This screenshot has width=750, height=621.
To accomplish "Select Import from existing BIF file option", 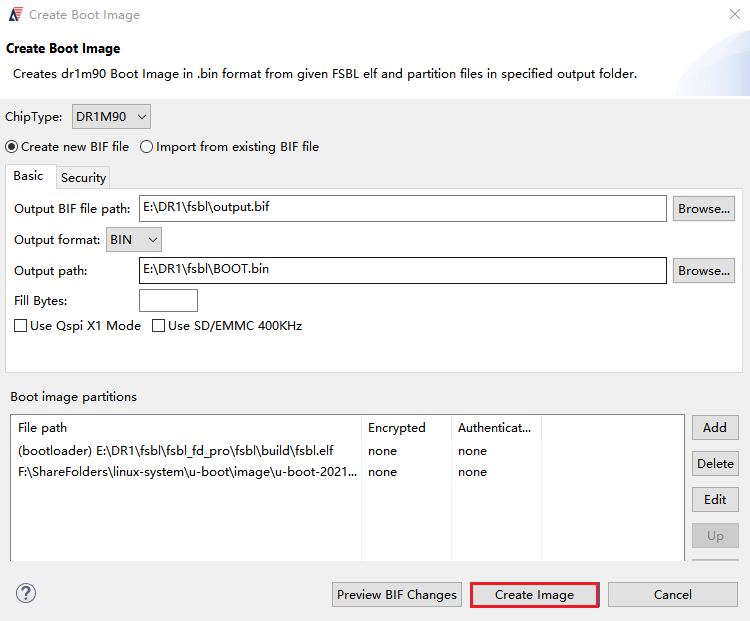I will (230, 147).
